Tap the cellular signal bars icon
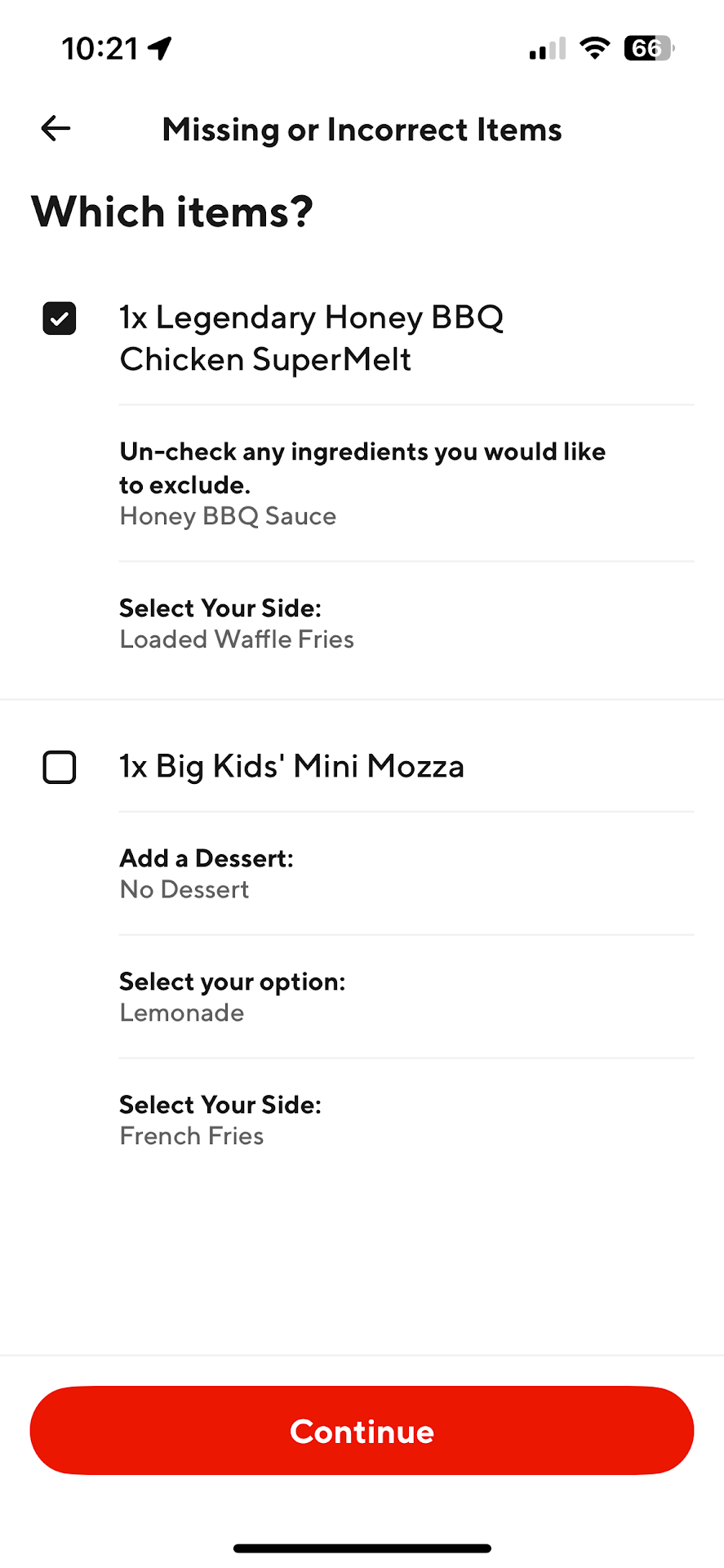Viewport: 724px width, 1568px height. click(x=547, y=50)
